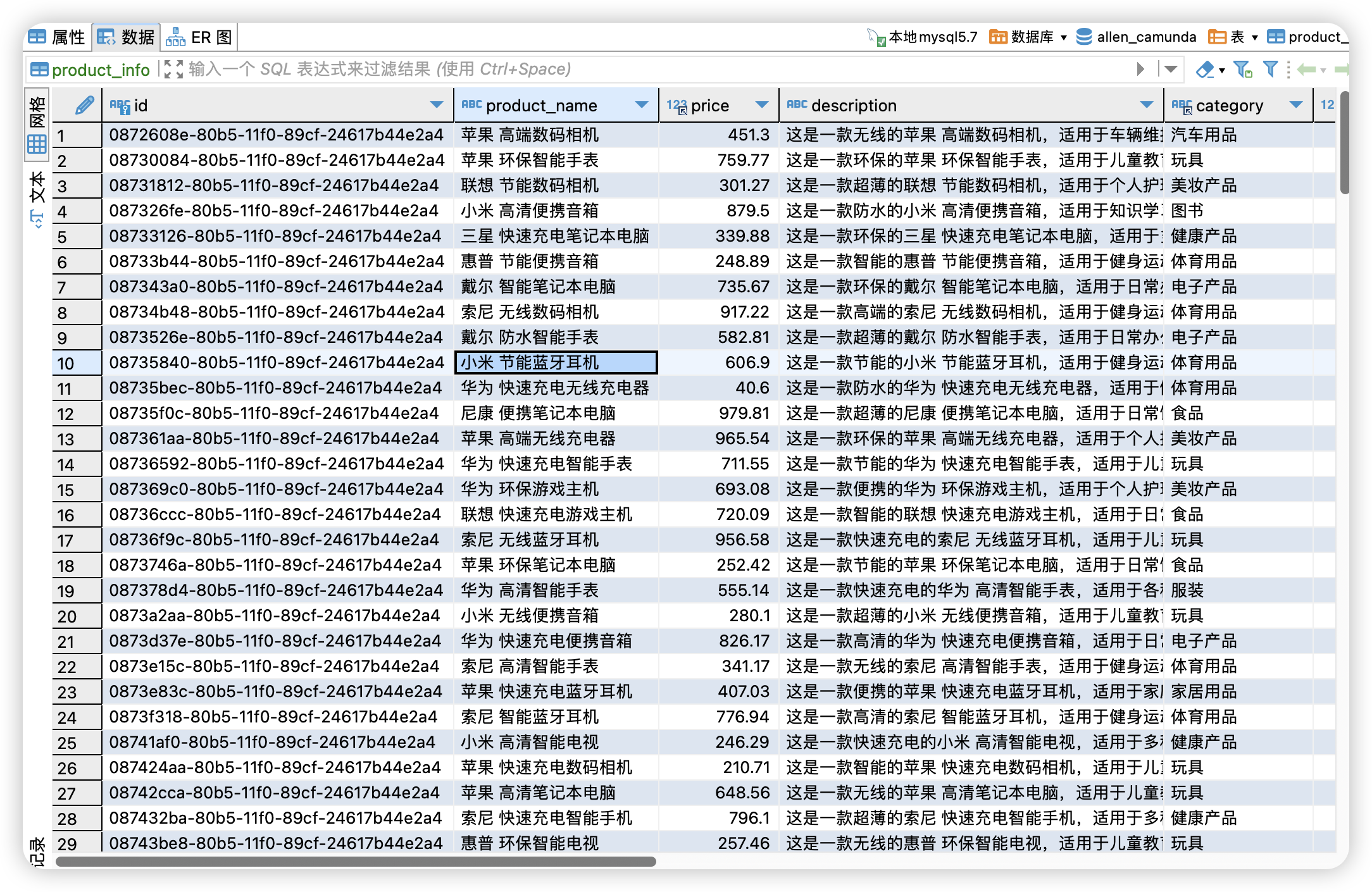Image resolution: width=1372 pixels, height=892 pixels.
Task: Select cell '尼康 便携笔记本电脑'
Action: pyautogui.click(x=556, y=413)
